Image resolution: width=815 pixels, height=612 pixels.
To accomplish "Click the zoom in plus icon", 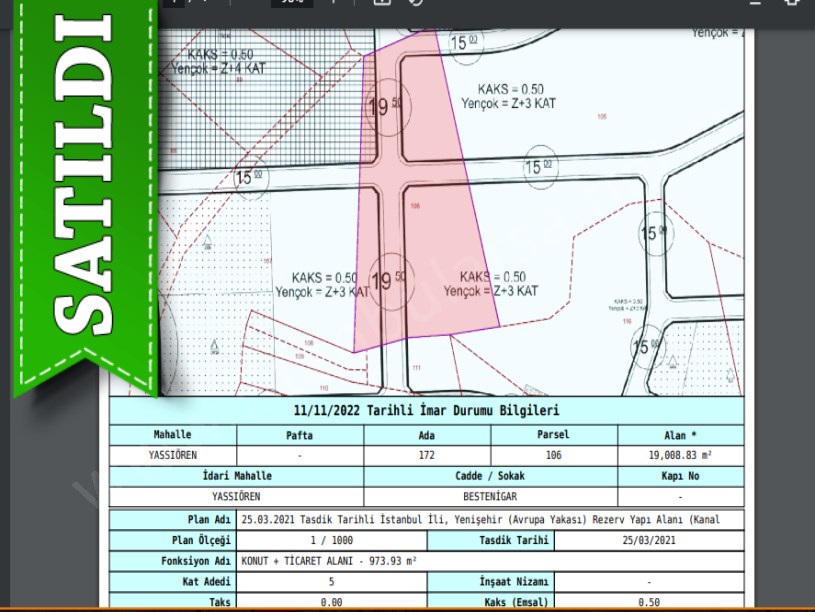I will (x=334, y=3).
